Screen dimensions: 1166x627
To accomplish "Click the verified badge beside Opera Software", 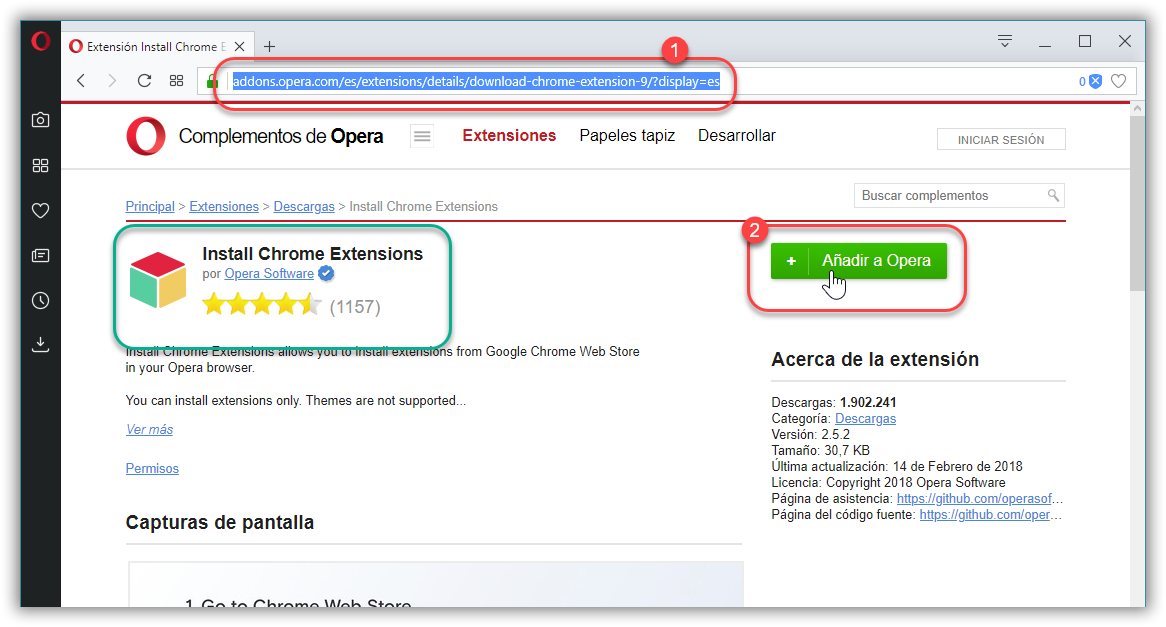I will 326,274.
